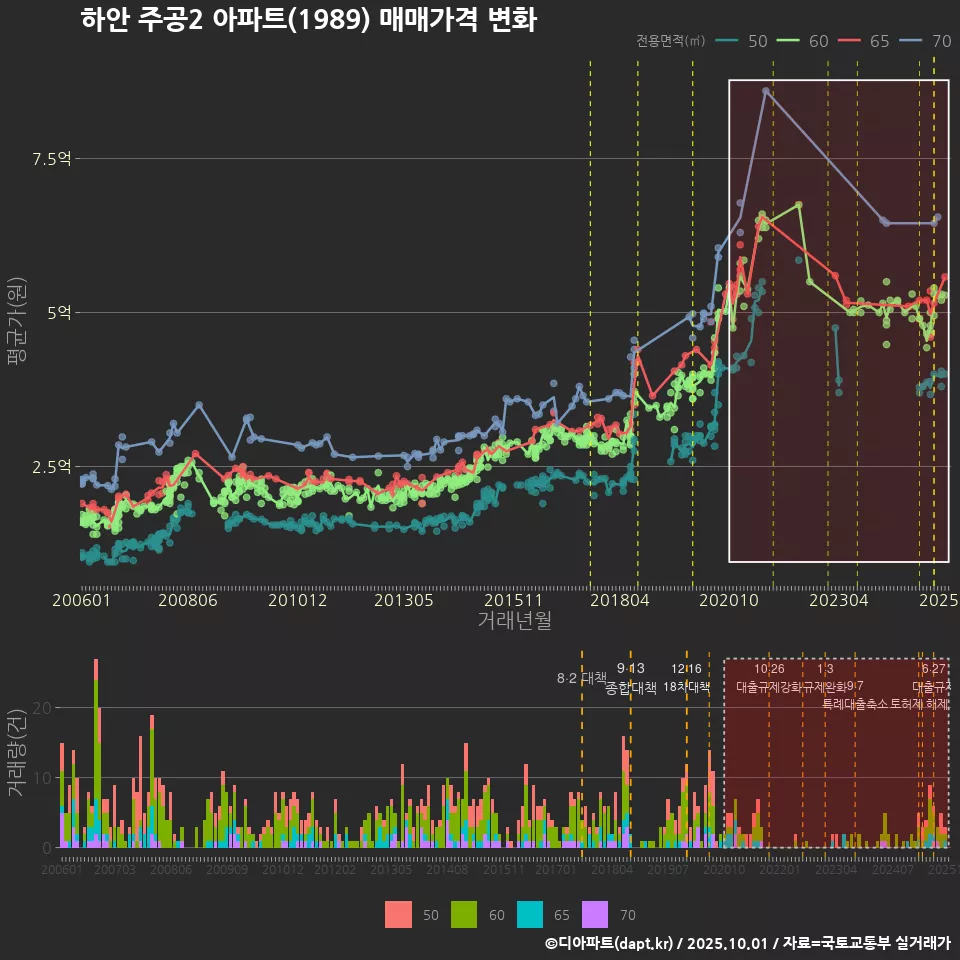The height and width of the screenshot is (960, 960).
Task: Click the peak point of the 70 line
Action: tap(766, 90)
